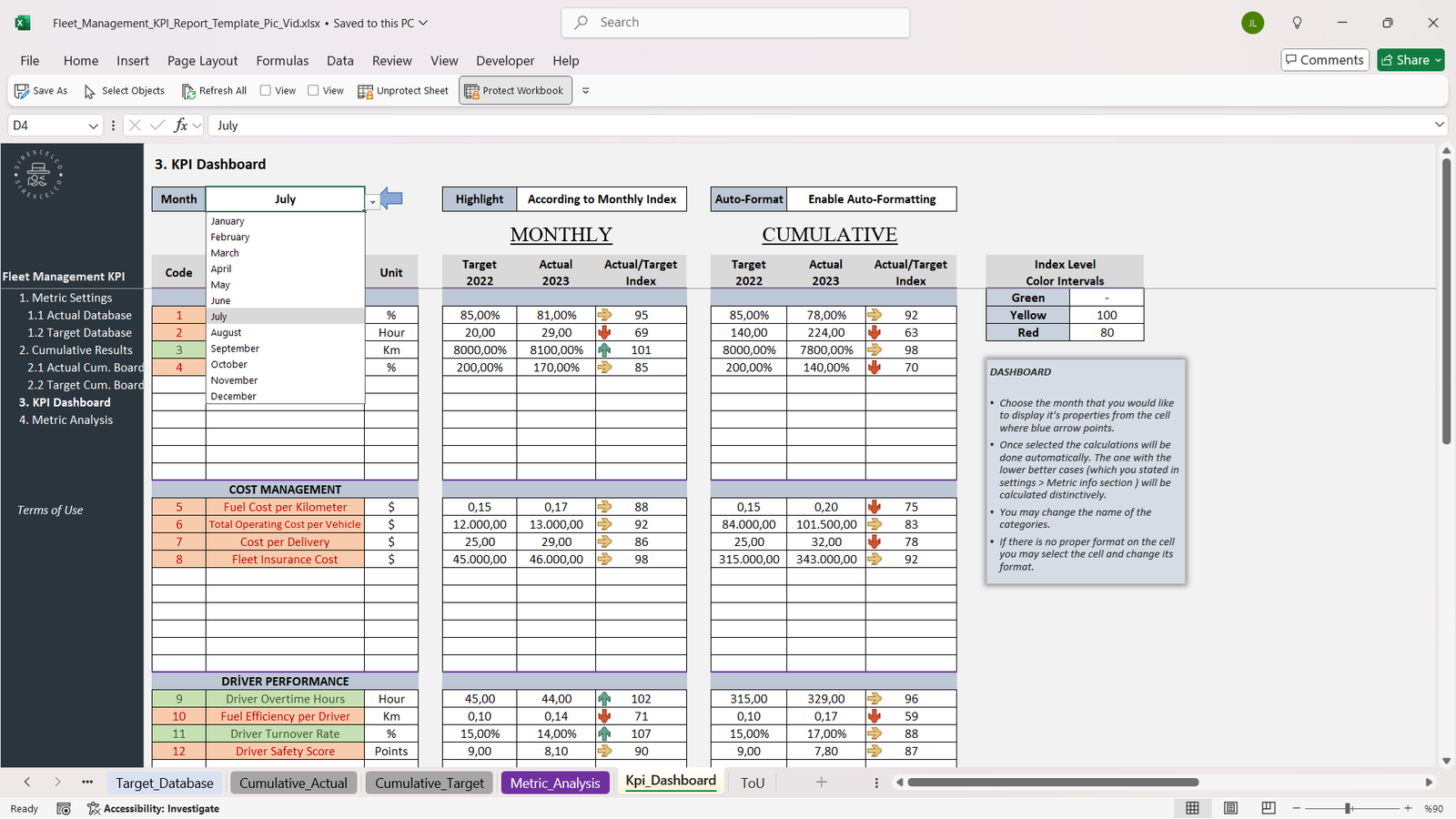
Task: Click the Save As toolbar icon
Action: click(22, 91)
